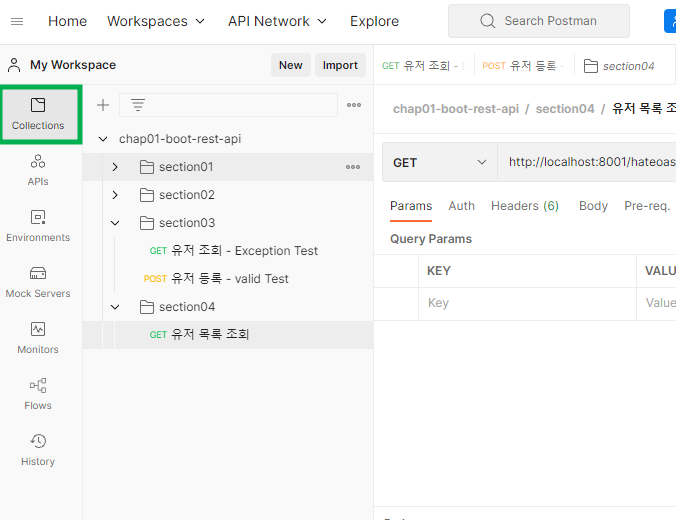
Task: Open section01 folder three-dot menu
Action: pyautogui.click(x=353, y=167)
